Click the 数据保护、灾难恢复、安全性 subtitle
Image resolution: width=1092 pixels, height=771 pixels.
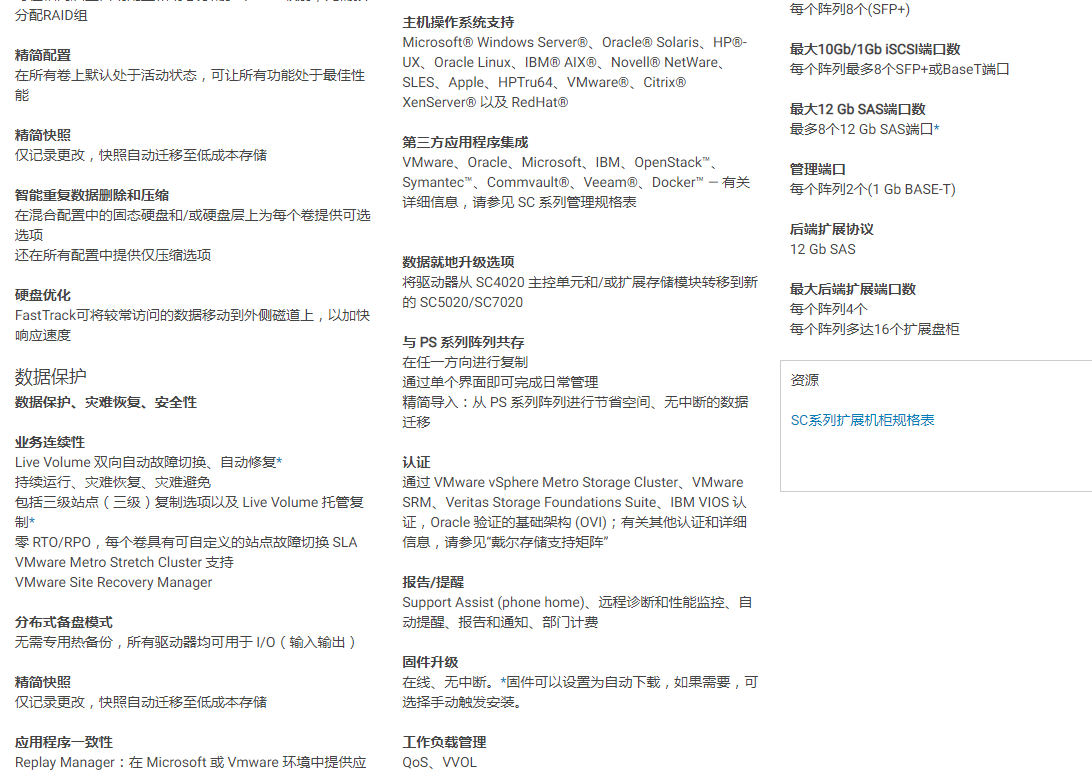tap(106, 402)
